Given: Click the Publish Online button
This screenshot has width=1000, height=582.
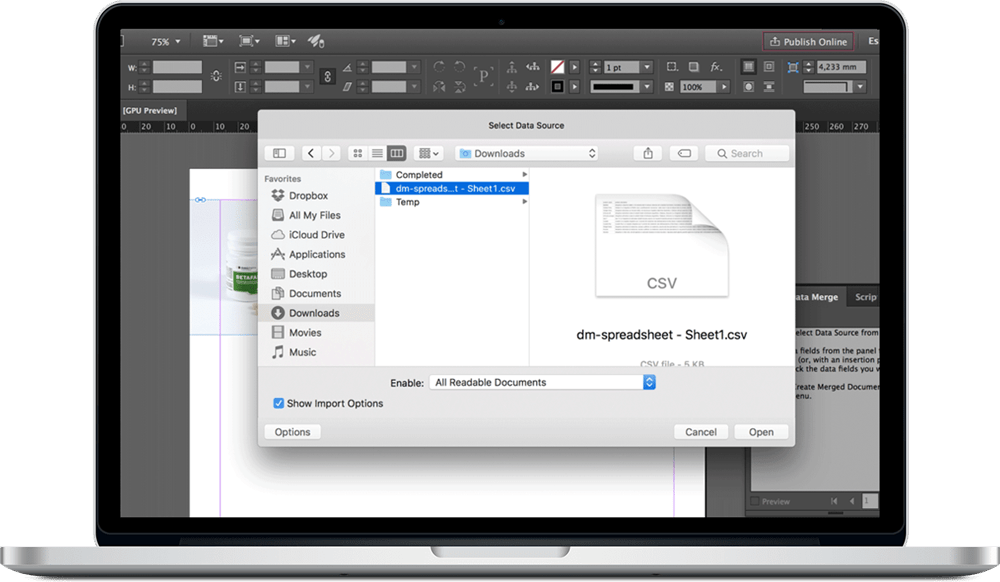Looking at the screenshot, I should pyautogui.click(x=808, y=41).
